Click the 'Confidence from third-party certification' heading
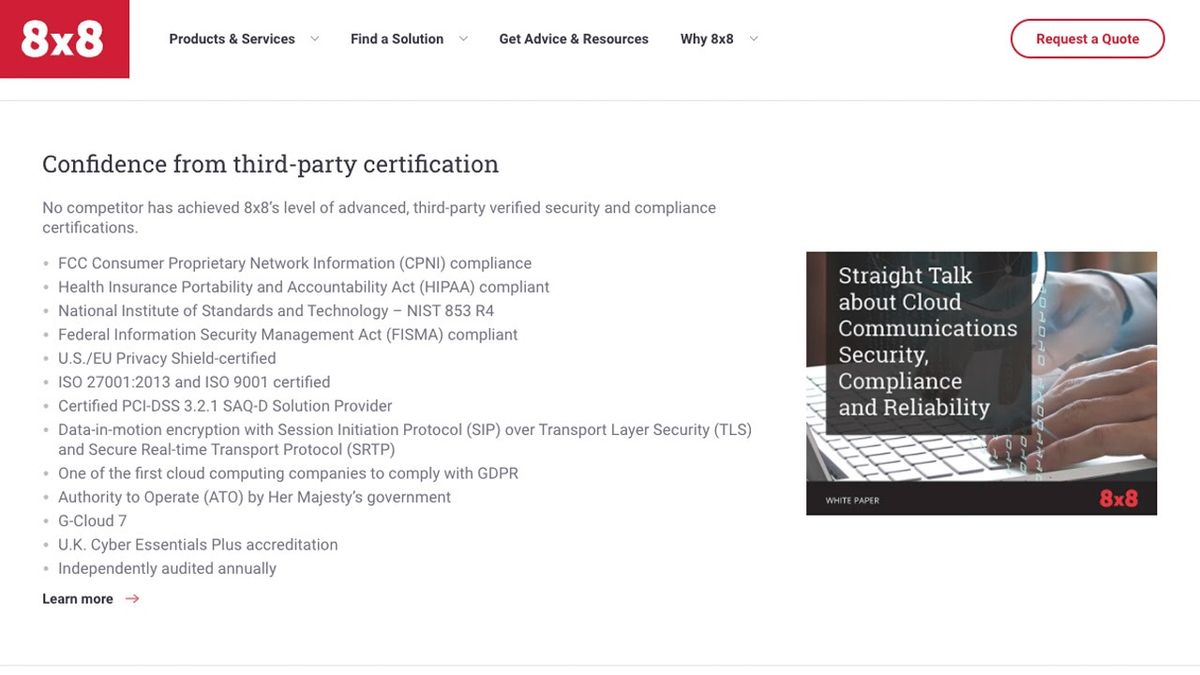1200x675 pixels. (270, 164)
